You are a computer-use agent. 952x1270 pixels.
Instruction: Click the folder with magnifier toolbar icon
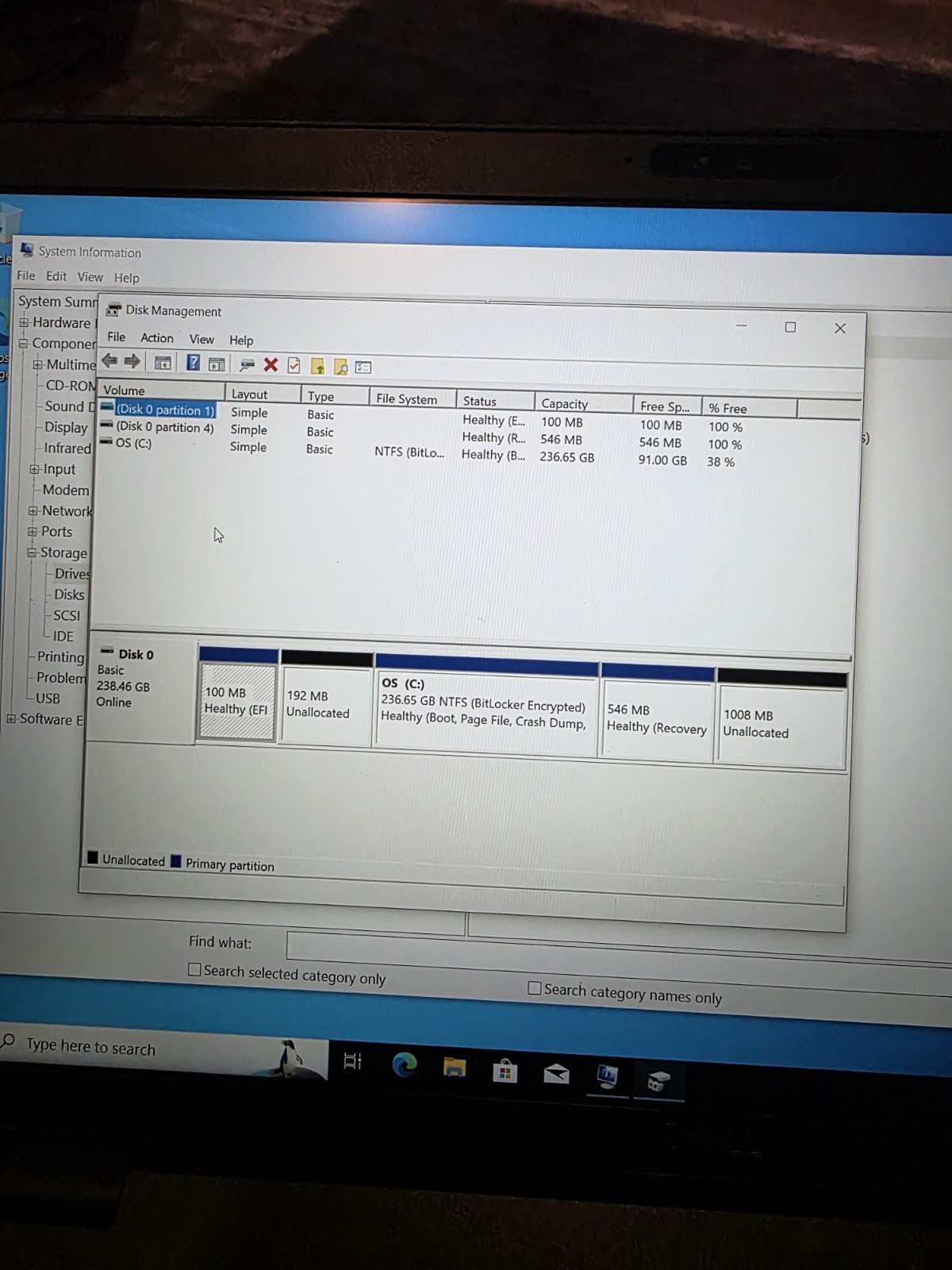coord(340,367)
